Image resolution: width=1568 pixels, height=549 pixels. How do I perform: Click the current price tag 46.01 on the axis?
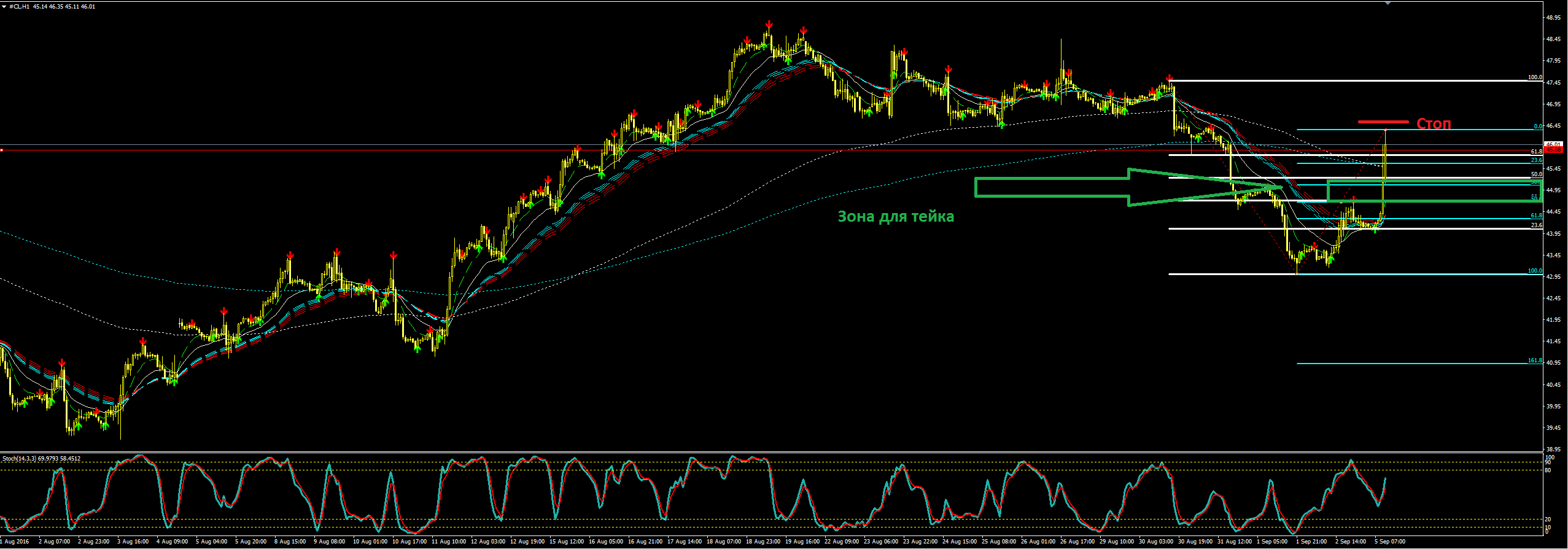click(1554, 144)
